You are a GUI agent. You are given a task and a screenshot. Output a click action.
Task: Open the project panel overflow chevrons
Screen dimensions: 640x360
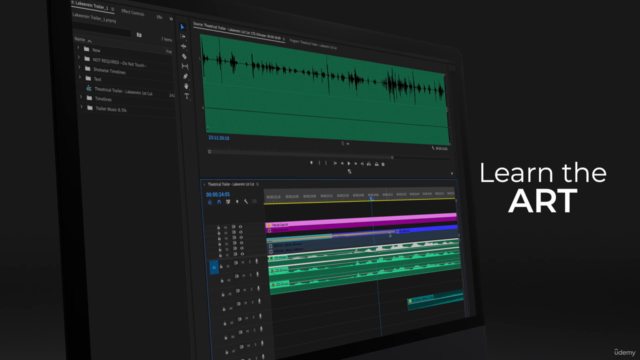(x=171, y=19)
